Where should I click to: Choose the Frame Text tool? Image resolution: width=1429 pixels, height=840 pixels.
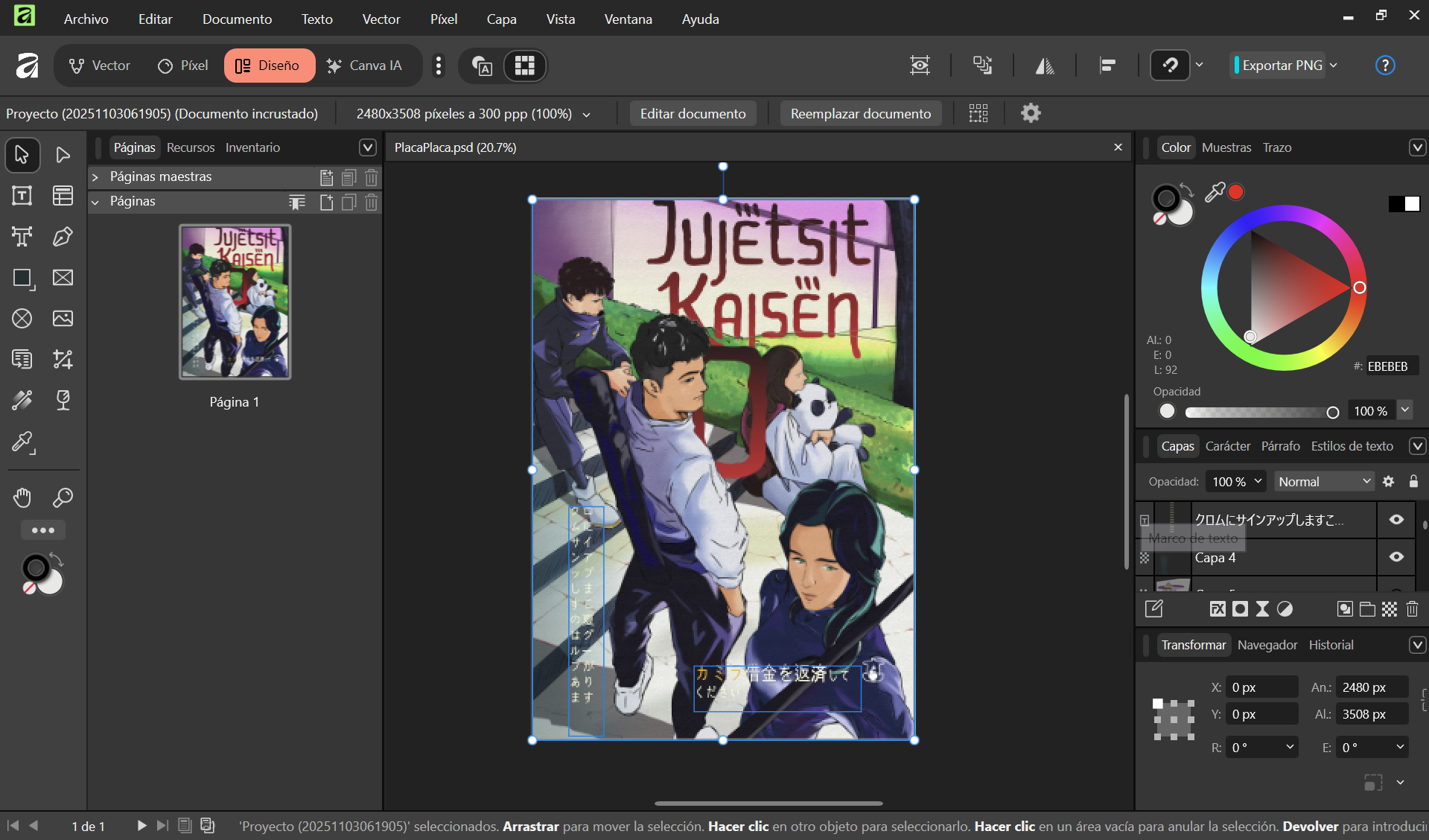(x=22, y=196)
